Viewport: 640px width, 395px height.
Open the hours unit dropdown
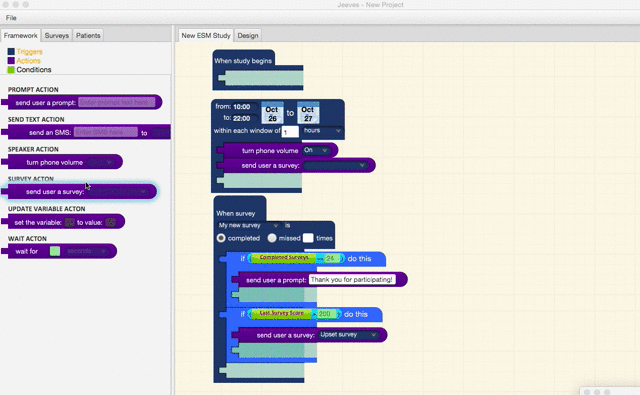click(322, 131)
